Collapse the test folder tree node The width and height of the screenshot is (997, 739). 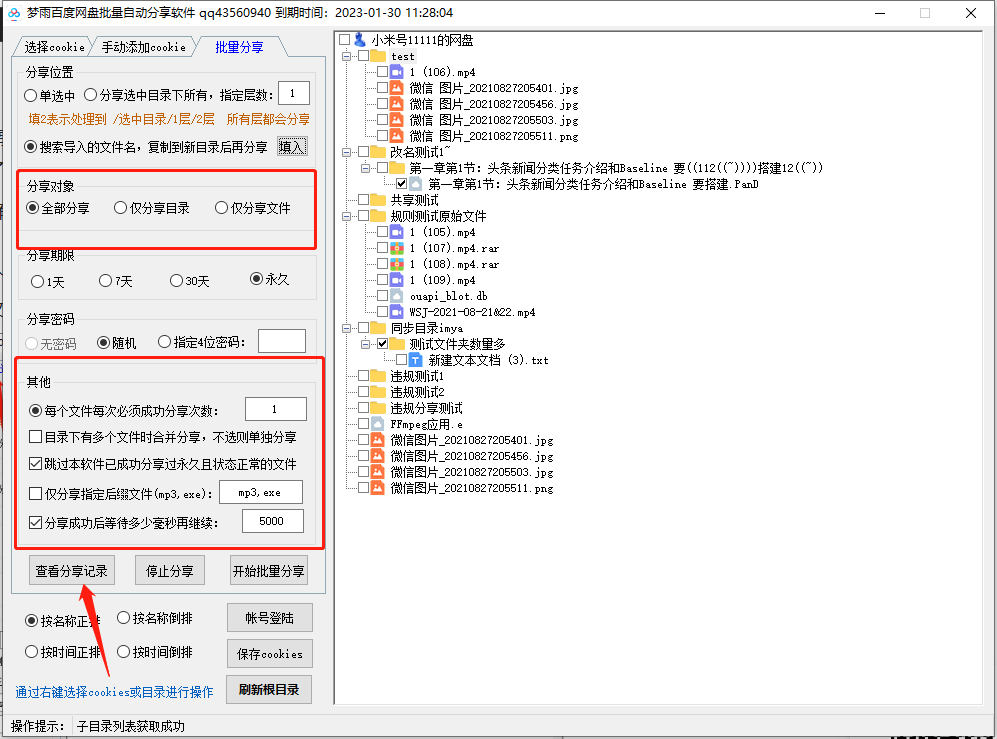(x=345, y=56)
